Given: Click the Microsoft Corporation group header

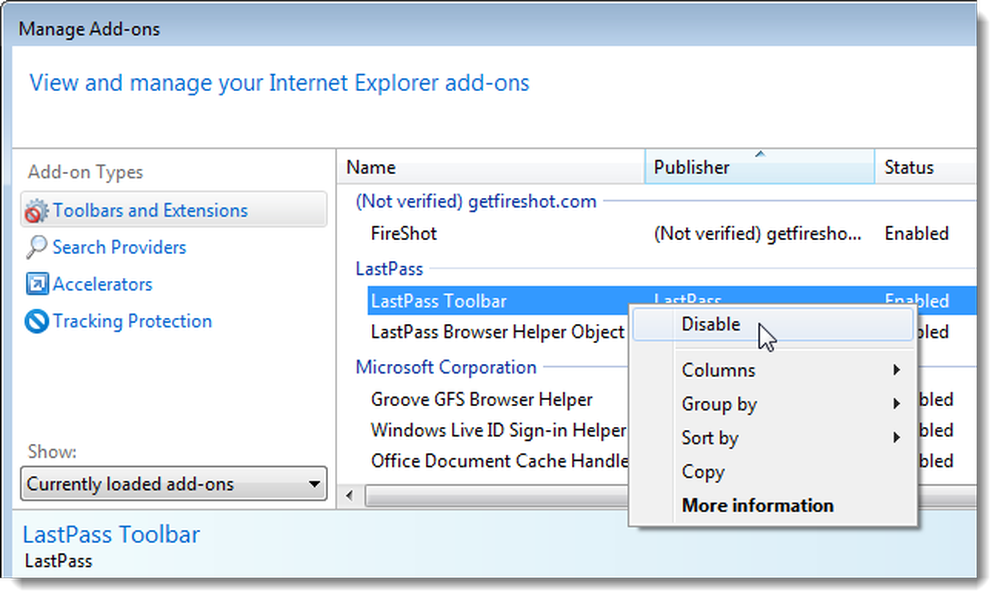Looking at the screenshot, I should [x=446, y=367].
